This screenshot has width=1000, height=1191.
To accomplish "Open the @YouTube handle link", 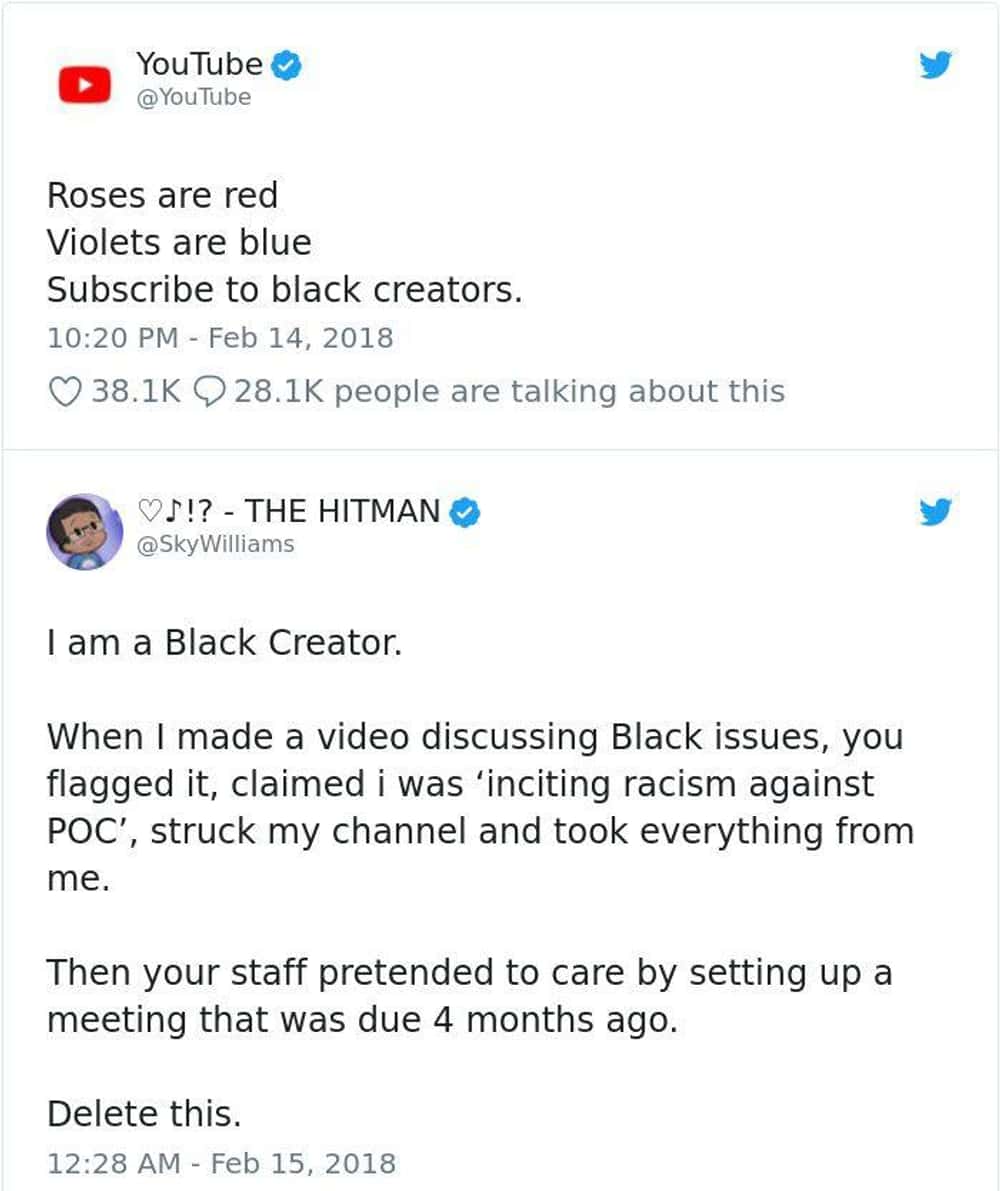I will pyautogui.click(x=193, y=98).
